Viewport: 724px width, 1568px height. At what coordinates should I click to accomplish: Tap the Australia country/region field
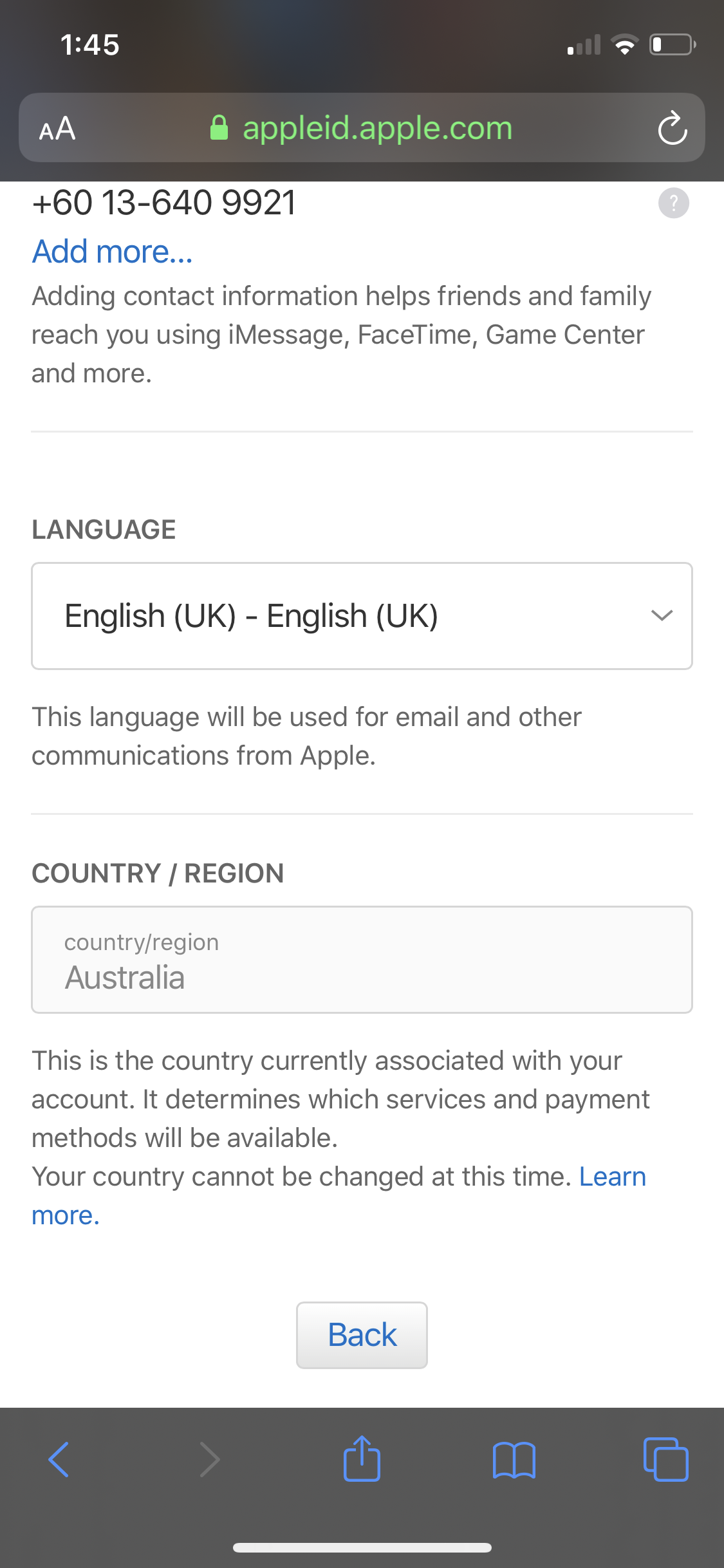point(362,960)
